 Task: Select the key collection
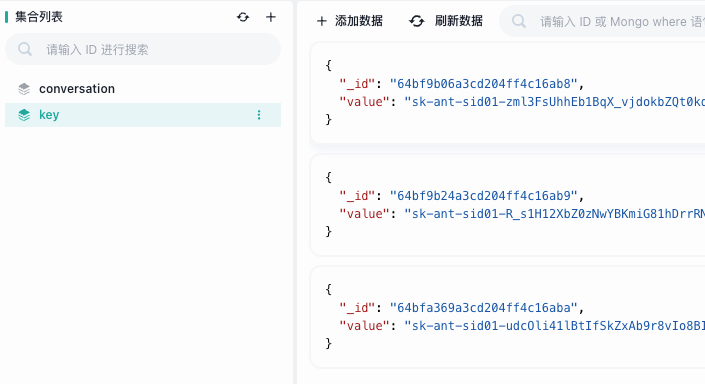(x=143, y=115)
